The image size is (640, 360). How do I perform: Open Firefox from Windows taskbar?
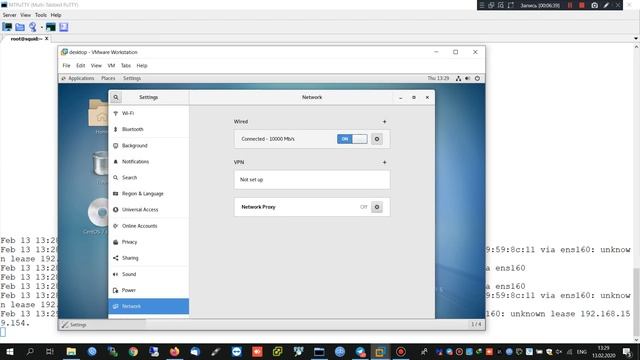[x=174, y=351]
